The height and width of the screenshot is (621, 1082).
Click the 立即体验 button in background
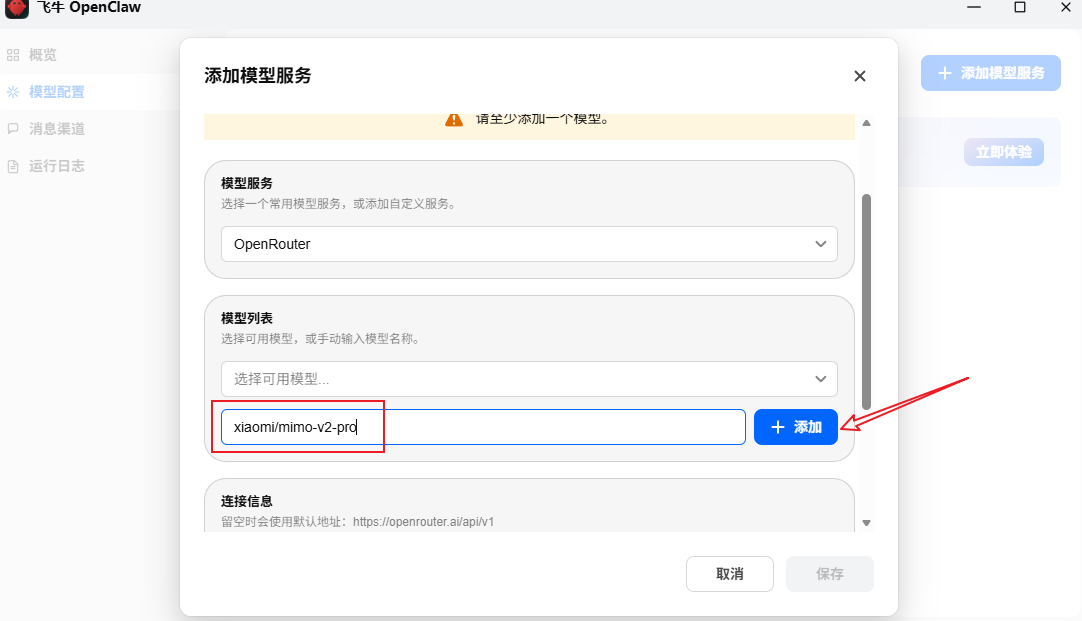(x=1003, y=152)
